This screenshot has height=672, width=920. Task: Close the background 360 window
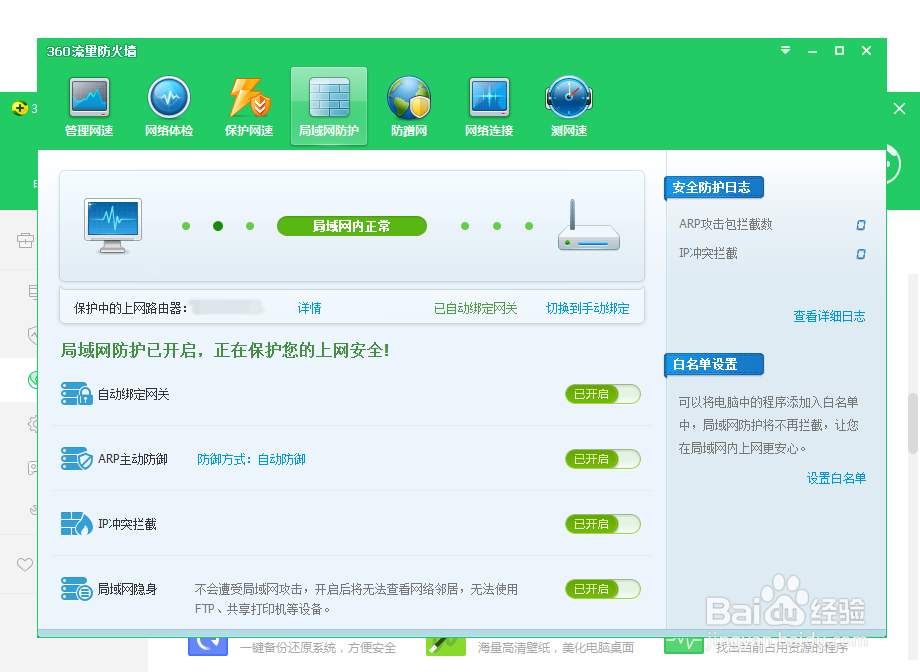point(899,109)
